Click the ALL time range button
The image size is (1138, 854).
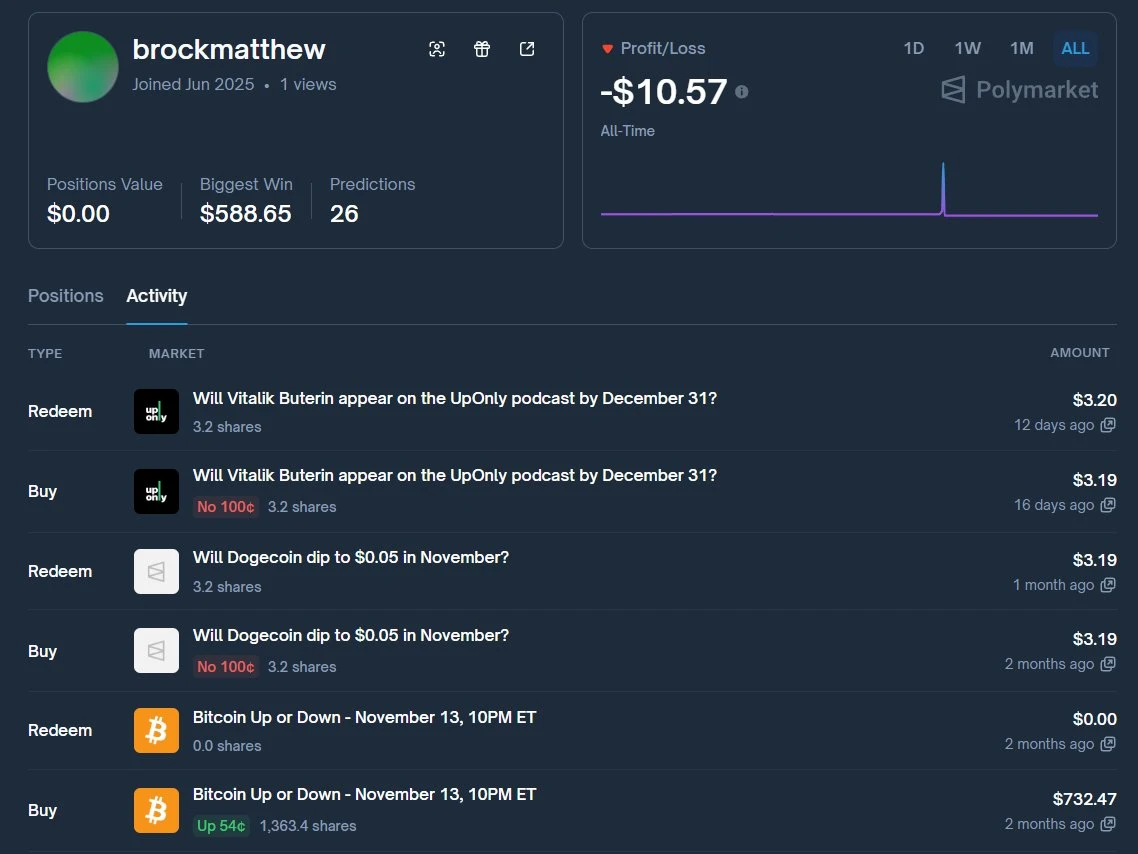click(1075, 47)
